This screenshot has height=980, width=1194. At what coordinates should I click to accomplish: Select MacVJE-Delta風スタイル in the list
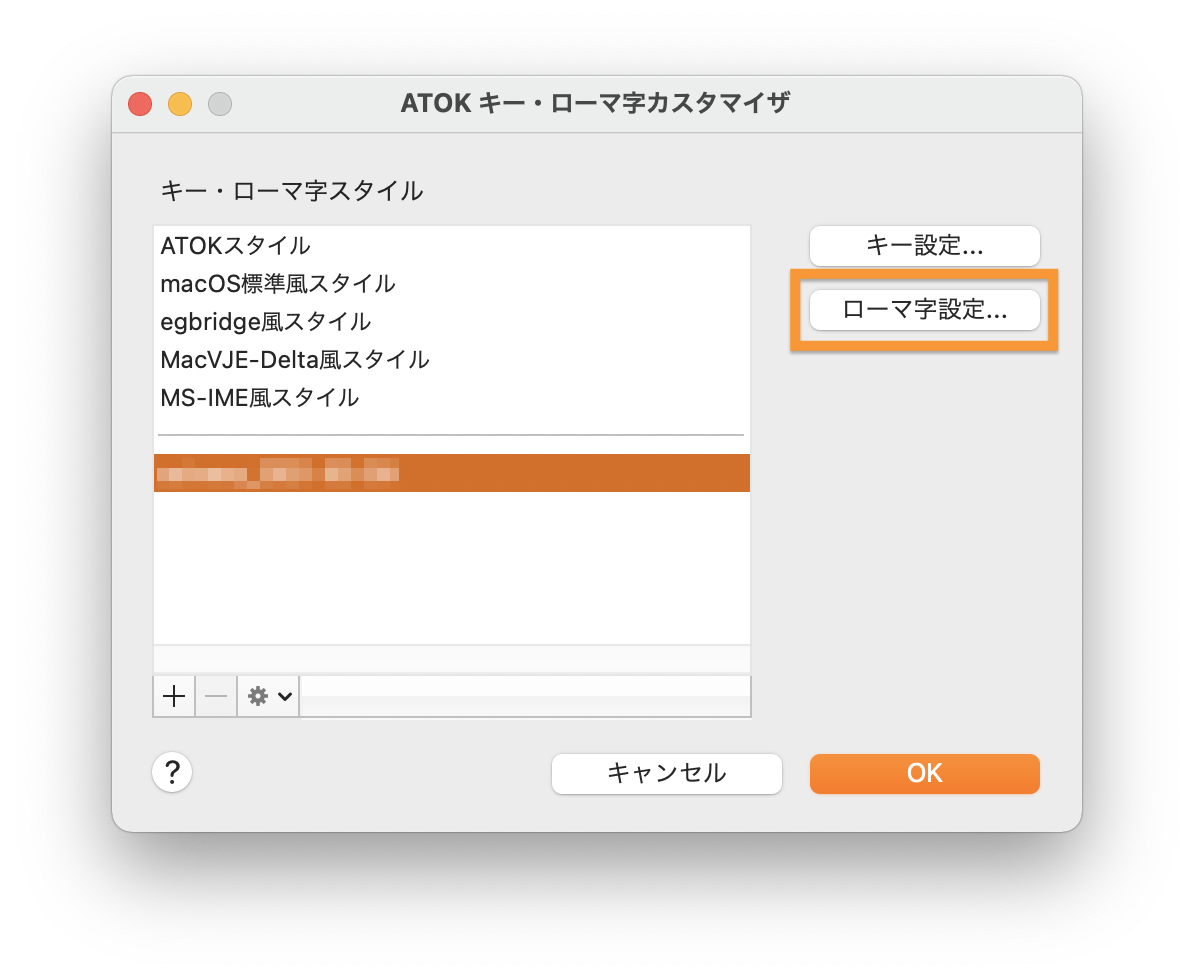click(x=452, y=360)
